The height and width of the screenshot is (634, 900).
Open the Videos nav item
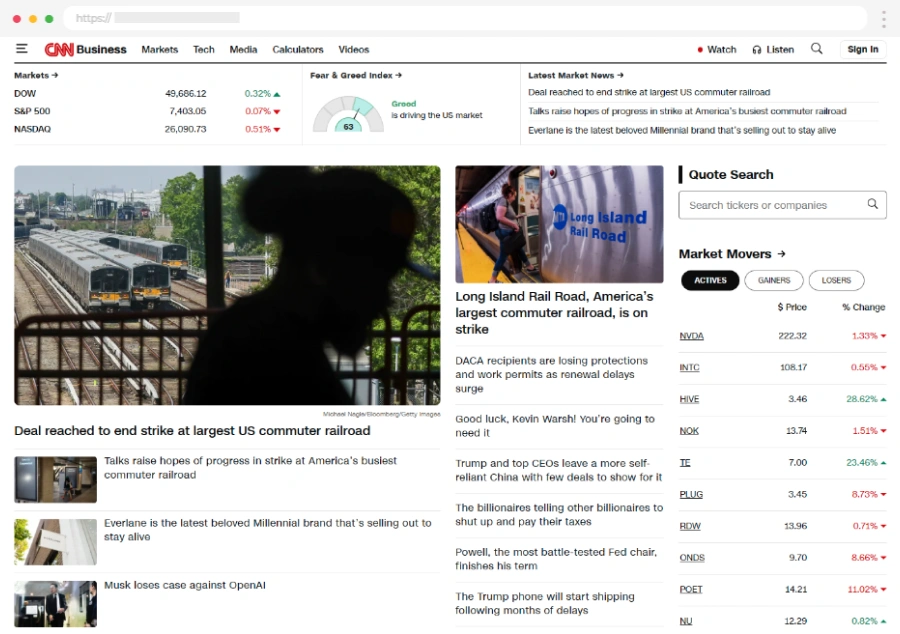(354, 49)
